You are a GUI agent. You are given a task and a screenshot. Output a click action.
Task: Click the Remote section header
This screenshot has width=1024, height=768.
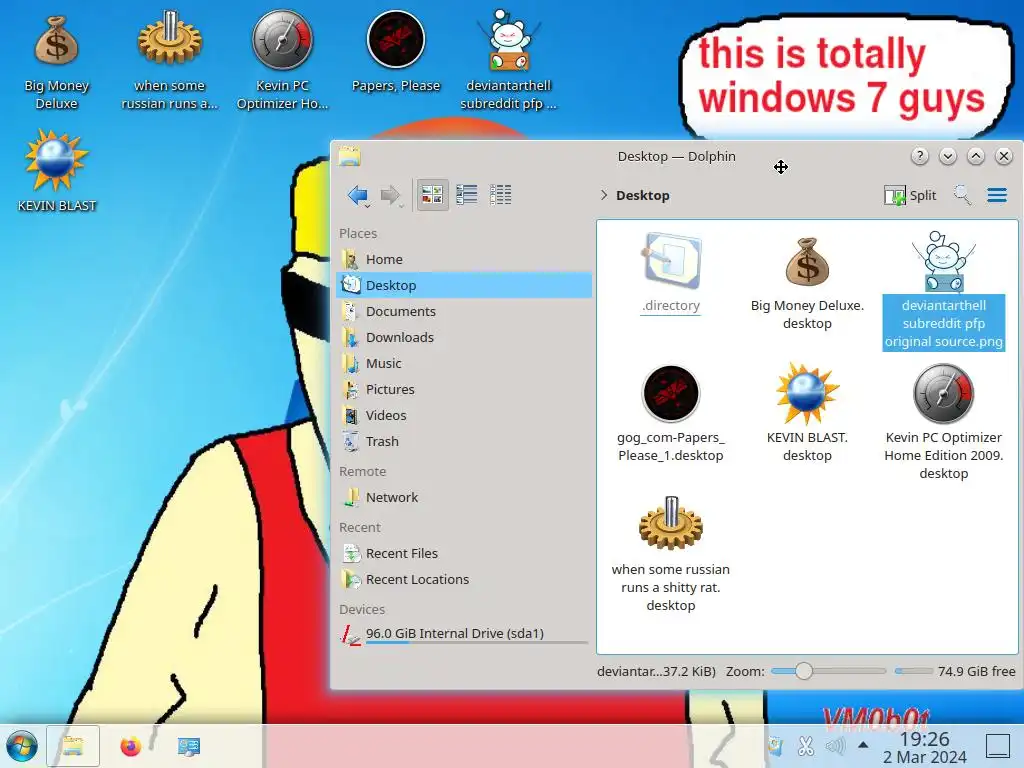(362, 472)
